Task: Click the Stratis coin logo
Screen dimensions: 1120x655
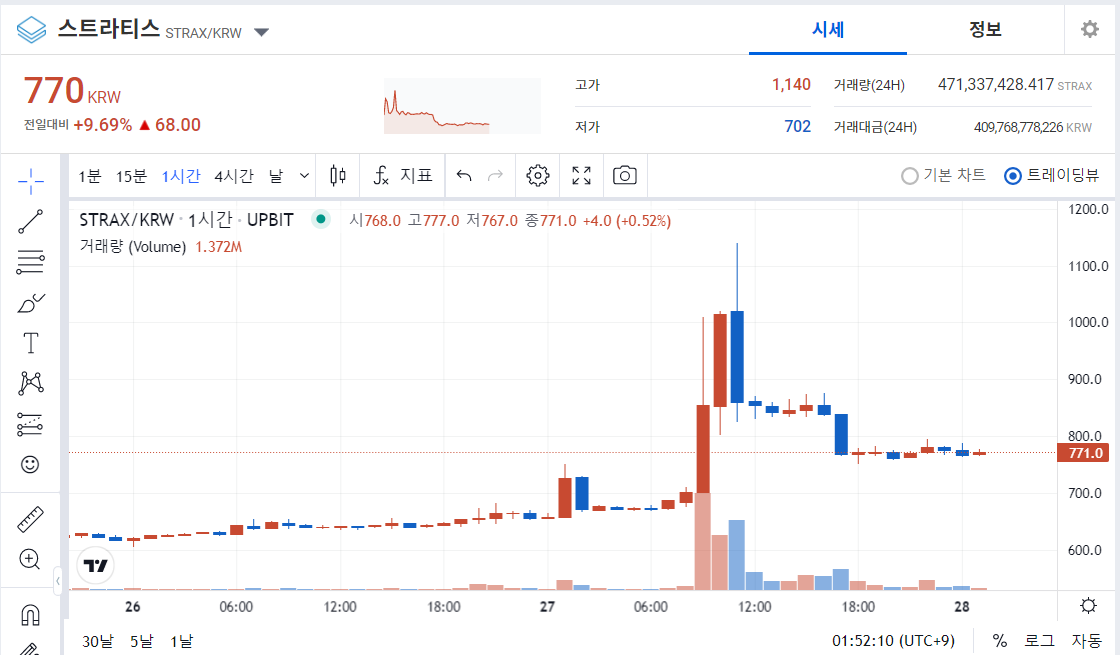Action: click(31, 30)
